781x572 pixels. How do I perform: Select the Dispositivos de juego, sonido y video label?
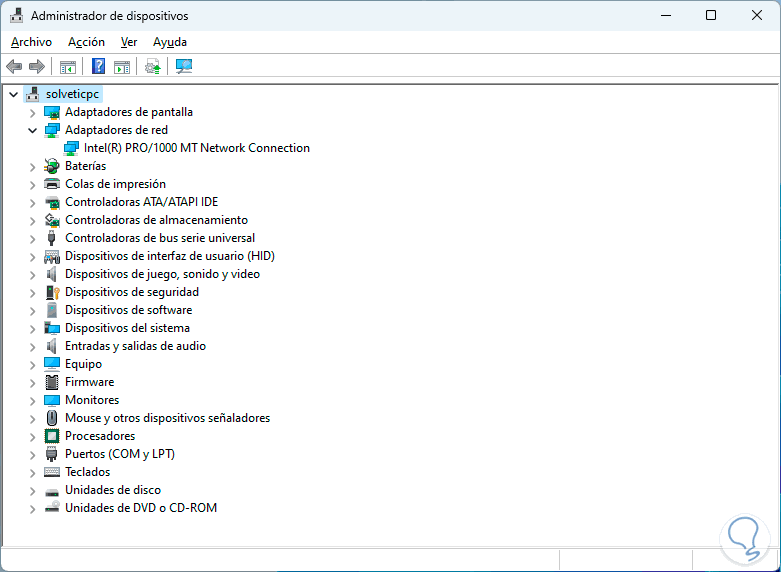162,274
